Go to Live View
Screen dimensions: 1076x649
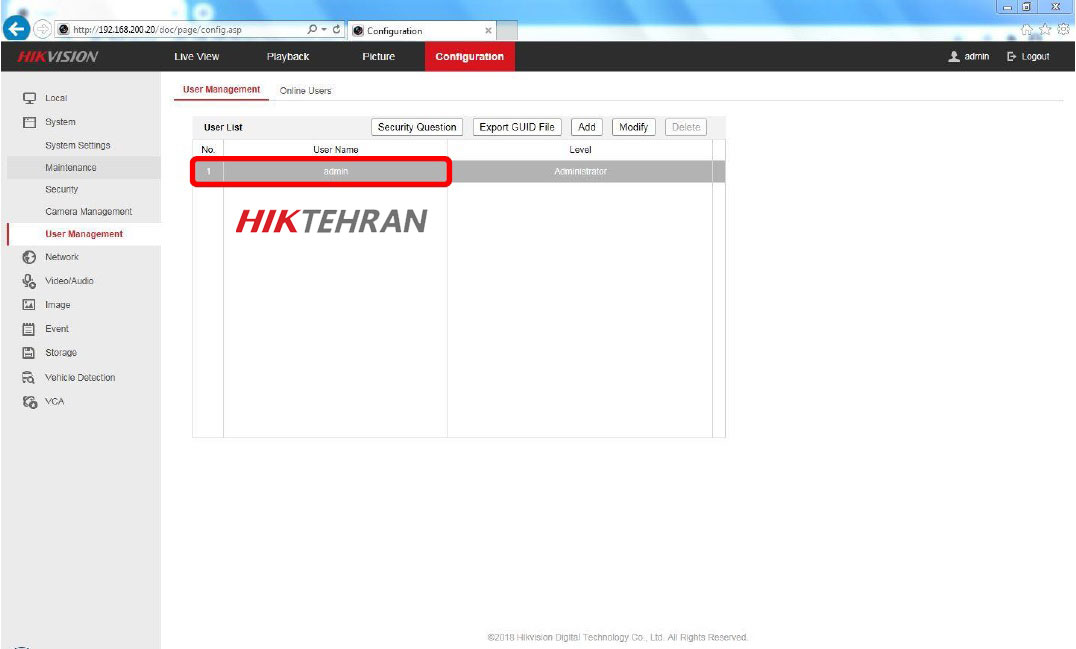pyautogui.click(x=196, y=56)
